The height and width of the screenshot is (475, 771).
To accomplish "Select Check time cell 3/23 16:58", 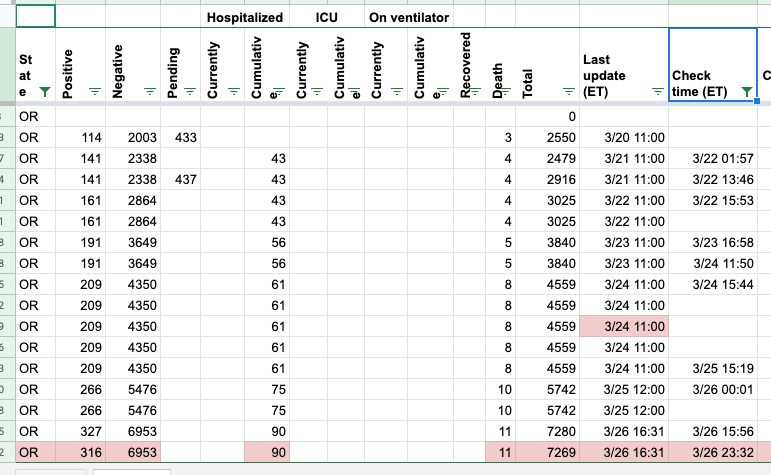I will (713, 243).
